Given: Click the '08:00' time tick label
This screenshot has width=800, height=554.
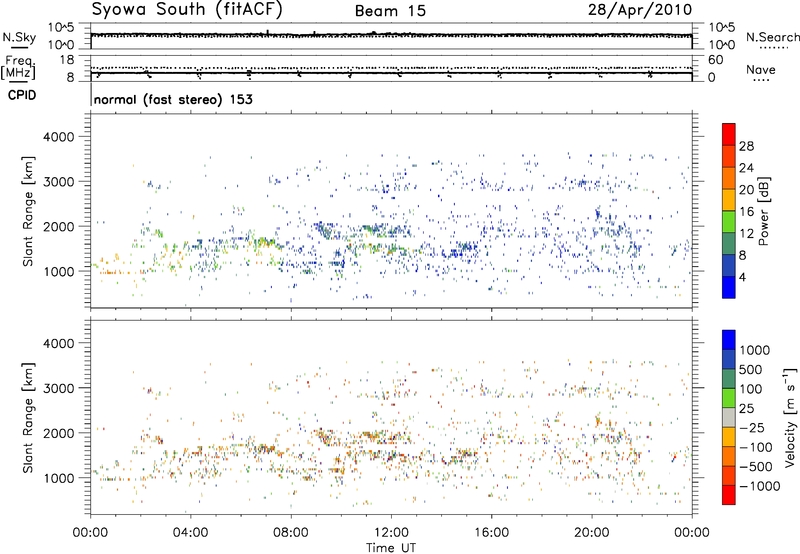Looking at the screenshot, I should (291, 533).
